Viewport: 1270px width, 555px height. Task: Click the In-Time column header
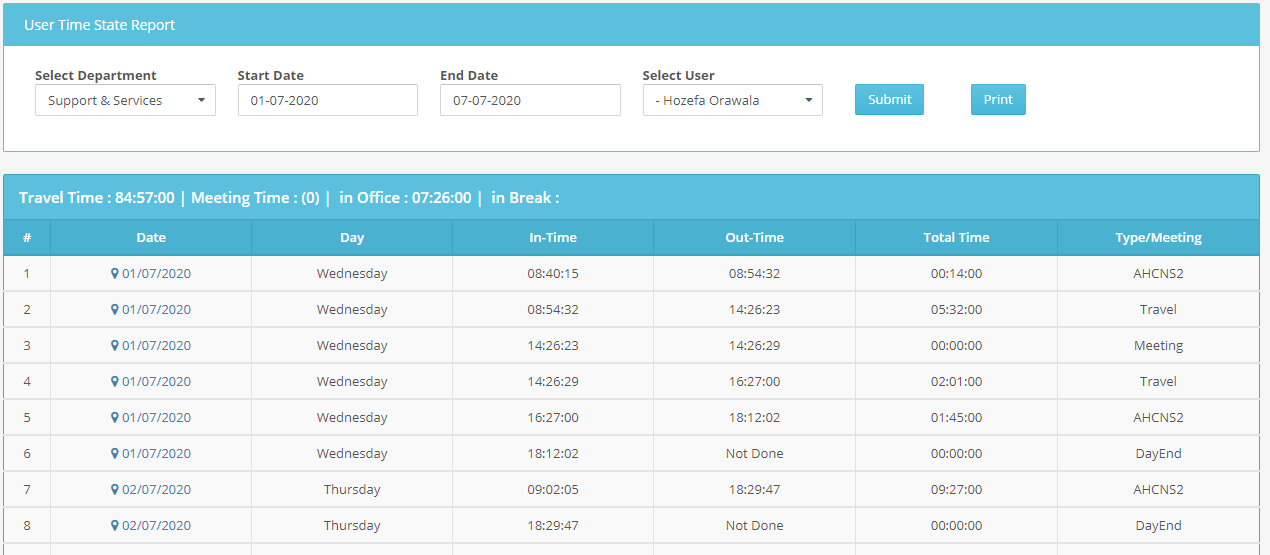click(553, 238)
